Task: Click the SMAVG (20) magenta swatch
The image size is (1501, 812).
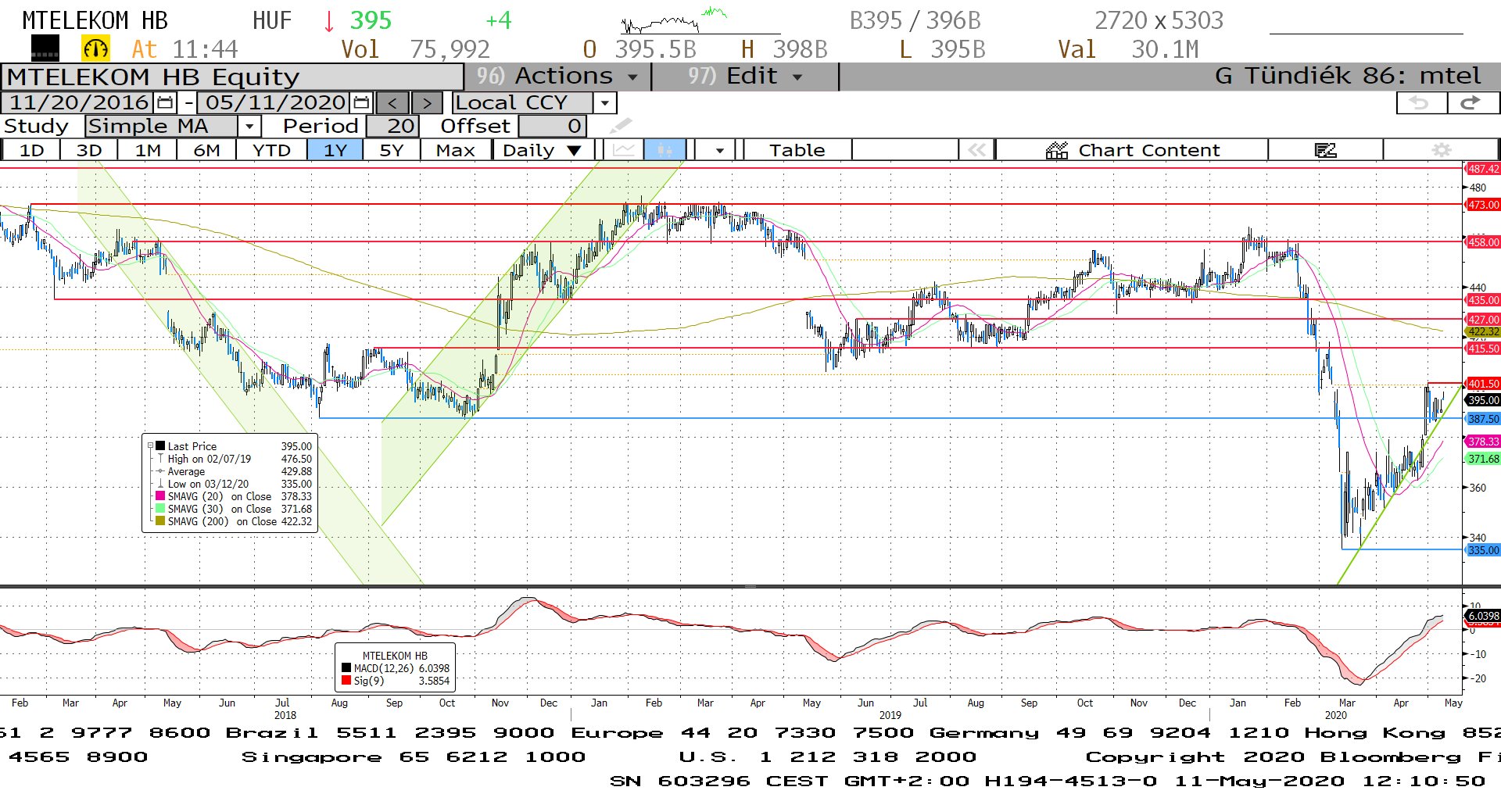Action: pyautogui.click(x=160, y=496)
